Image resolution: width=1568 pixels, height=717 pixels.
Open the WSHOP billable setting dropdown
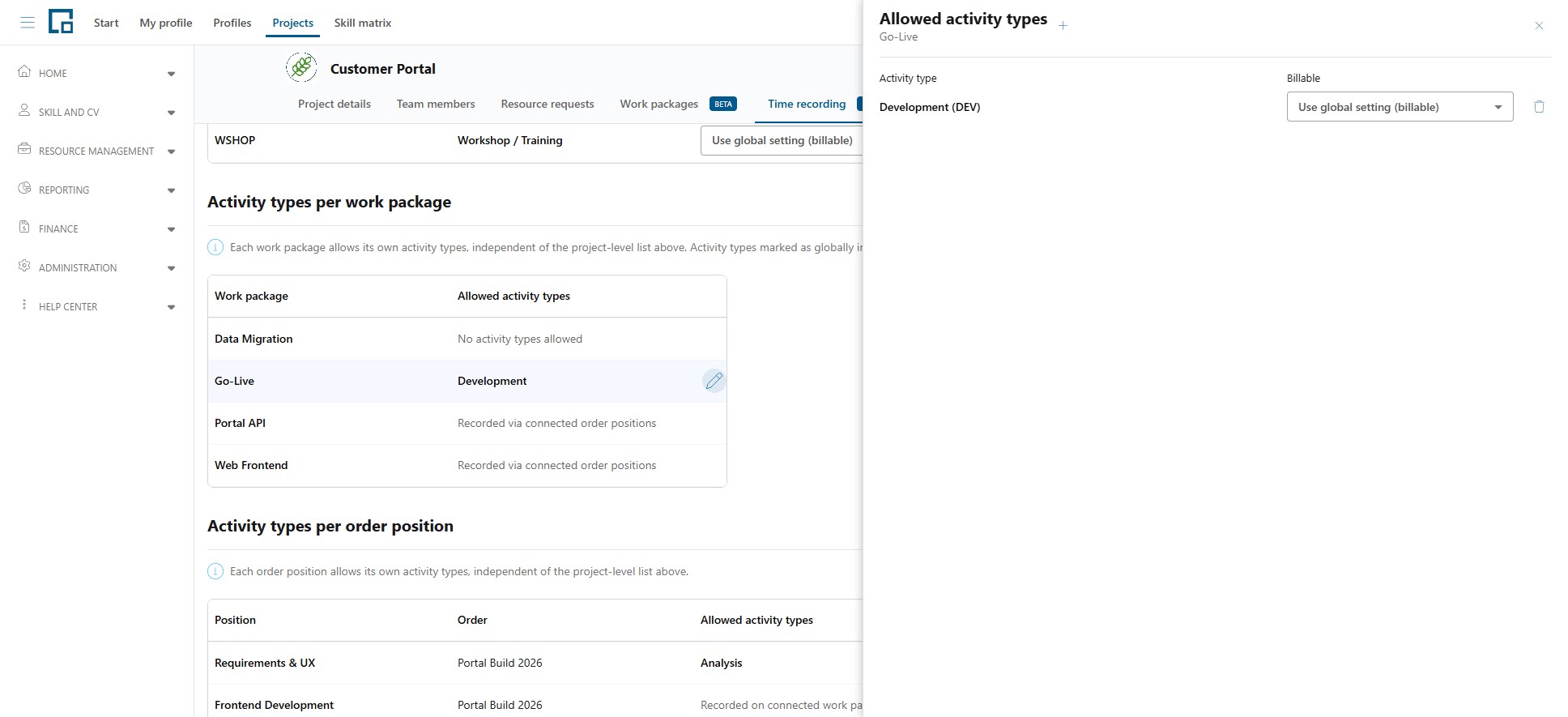pyautogui.click(x=782, y=140)
